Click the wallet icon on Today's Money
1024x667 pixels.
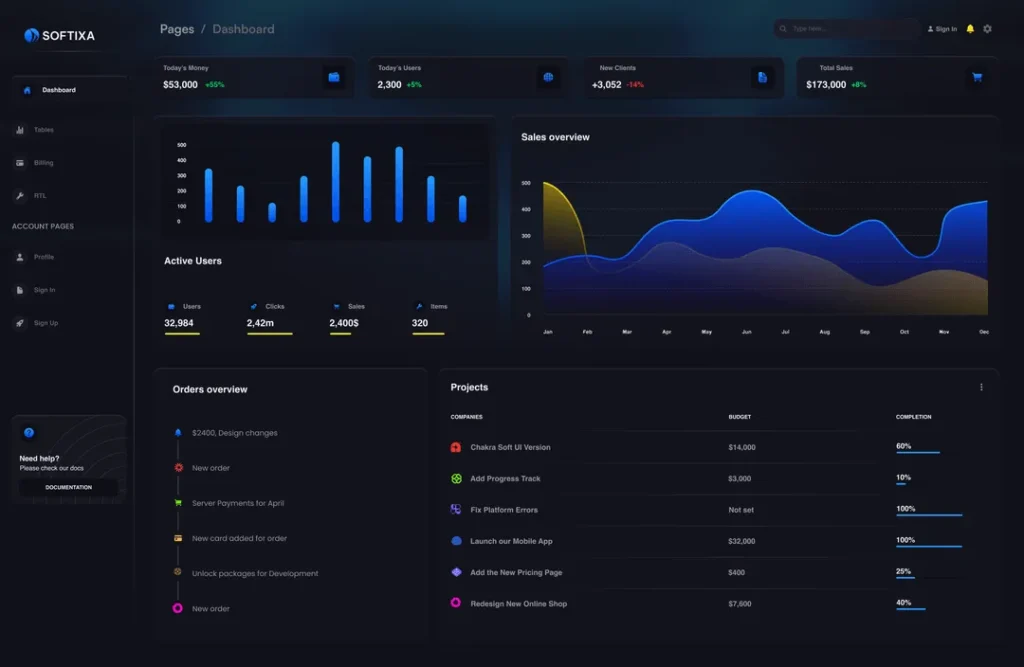tap(334, 77)
